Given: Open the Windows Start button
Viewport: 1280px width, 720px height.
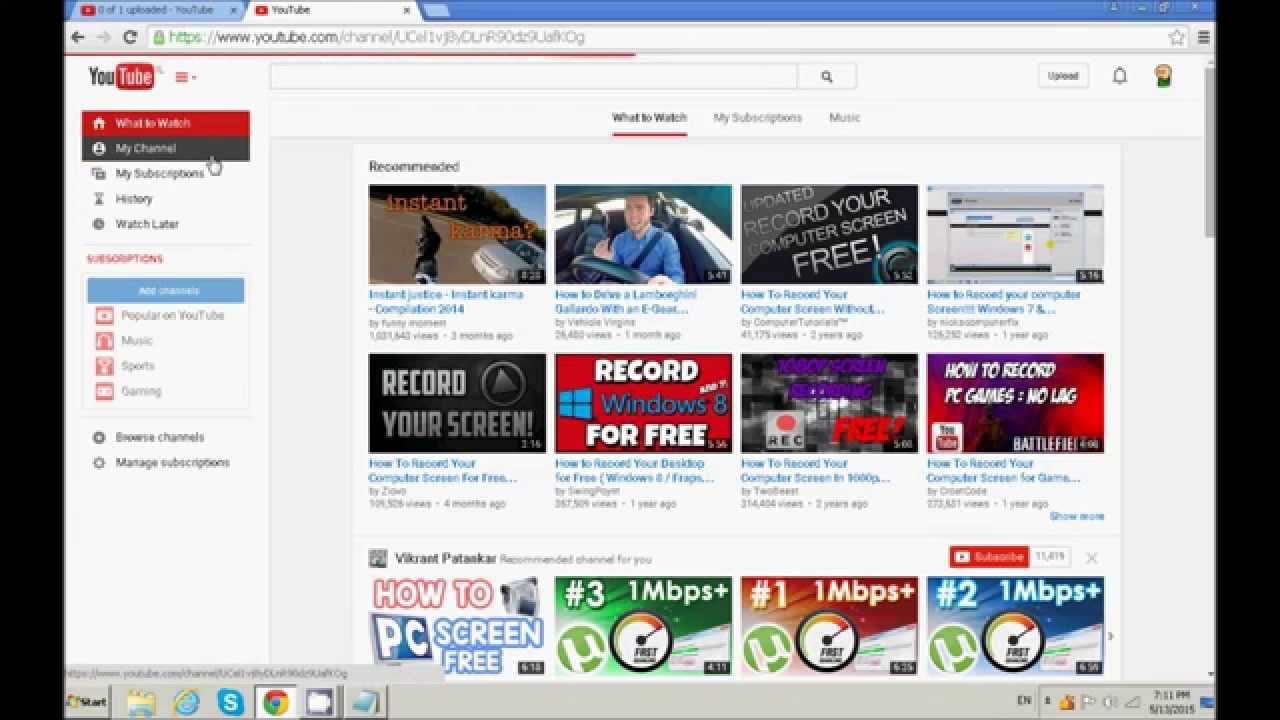Looking at the screenshot, I should pyautogui.click(x=87, y=702).
